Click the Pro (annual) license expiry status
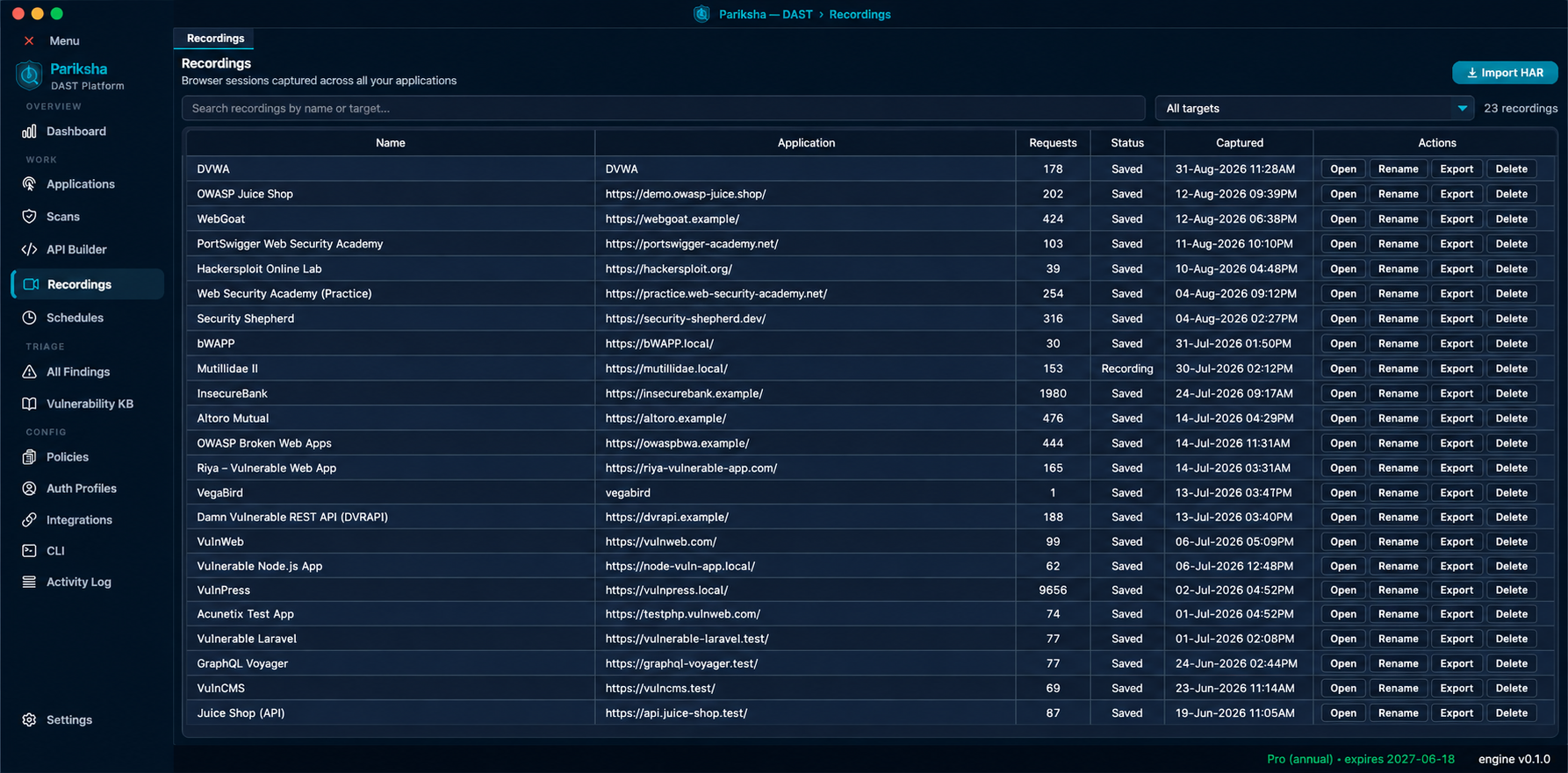The image size is (1568, 773). point(1361,759)
